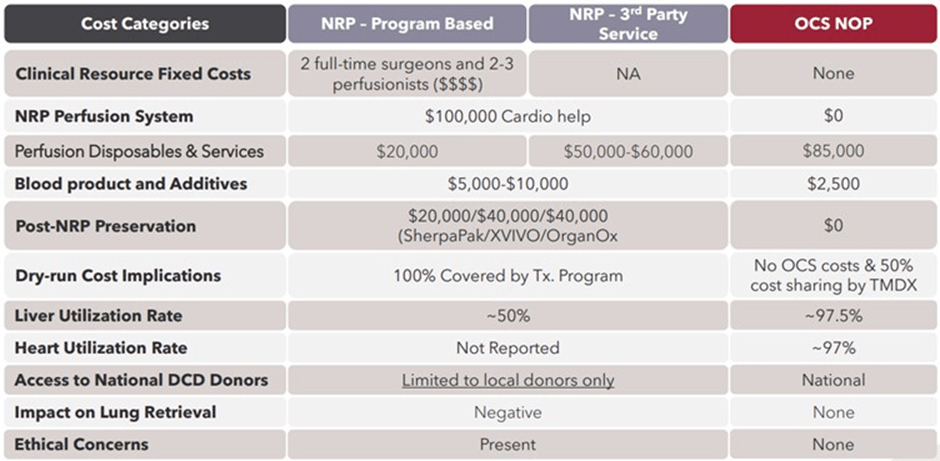Click the underlined 'Limited to local donors only' text
Viewport: 940px width, 461px height.
[508, 380]
